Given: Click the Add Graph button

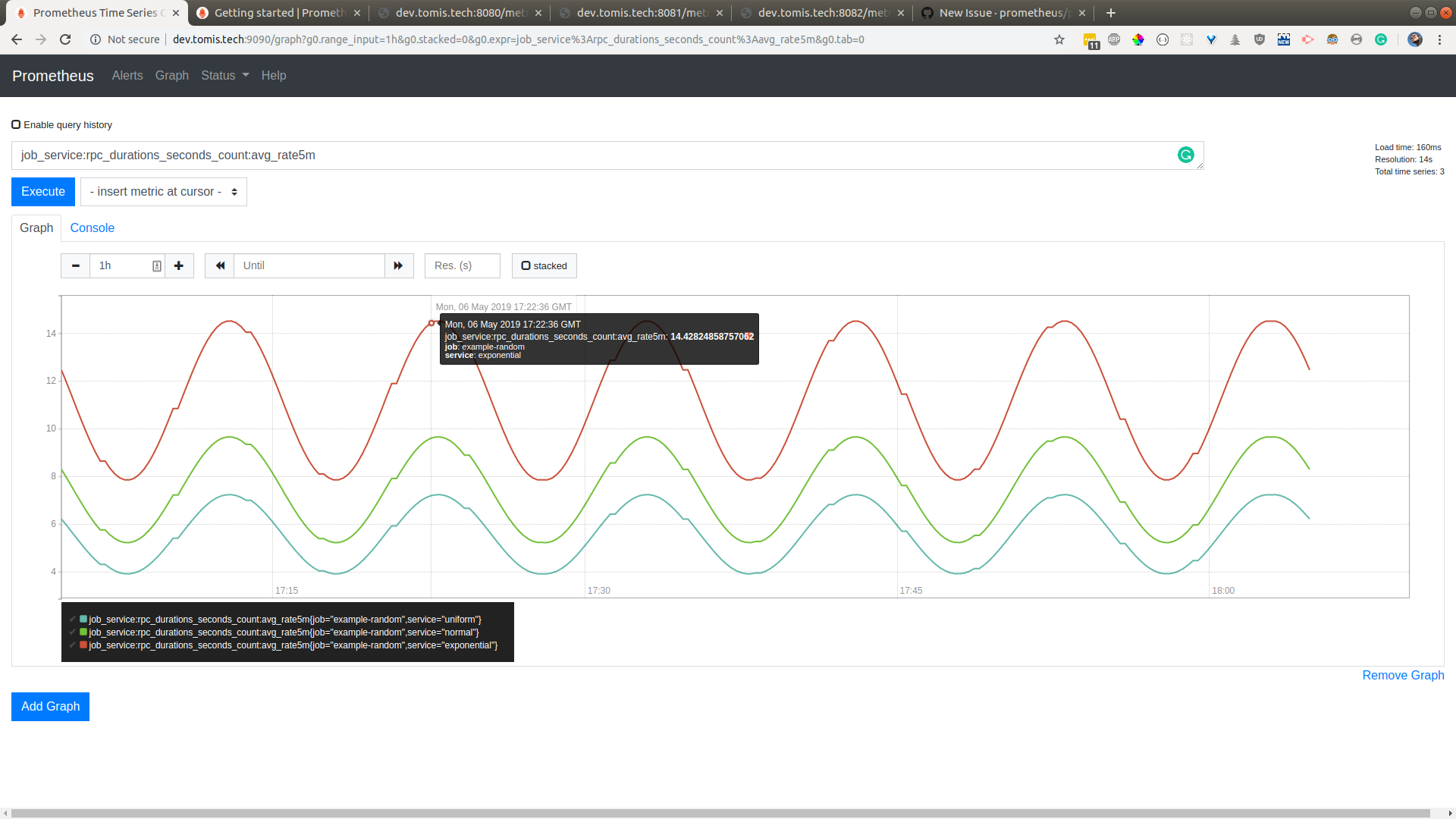Looking at the screenshot, I should (x=50, y=707).
